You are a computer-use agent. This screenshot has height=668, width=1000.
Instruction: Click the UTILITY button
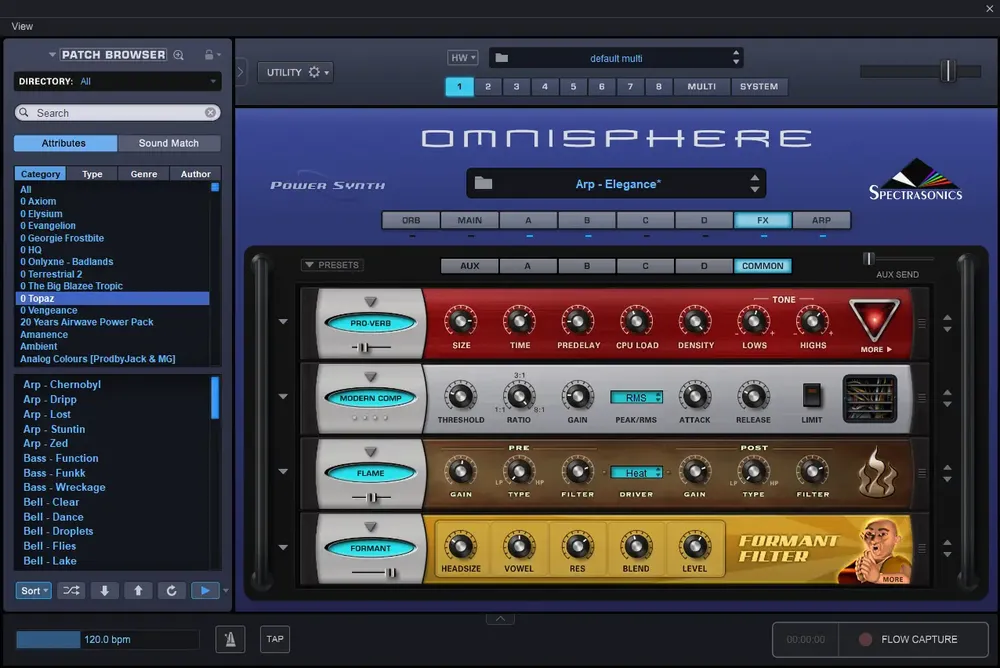(295, 72)
